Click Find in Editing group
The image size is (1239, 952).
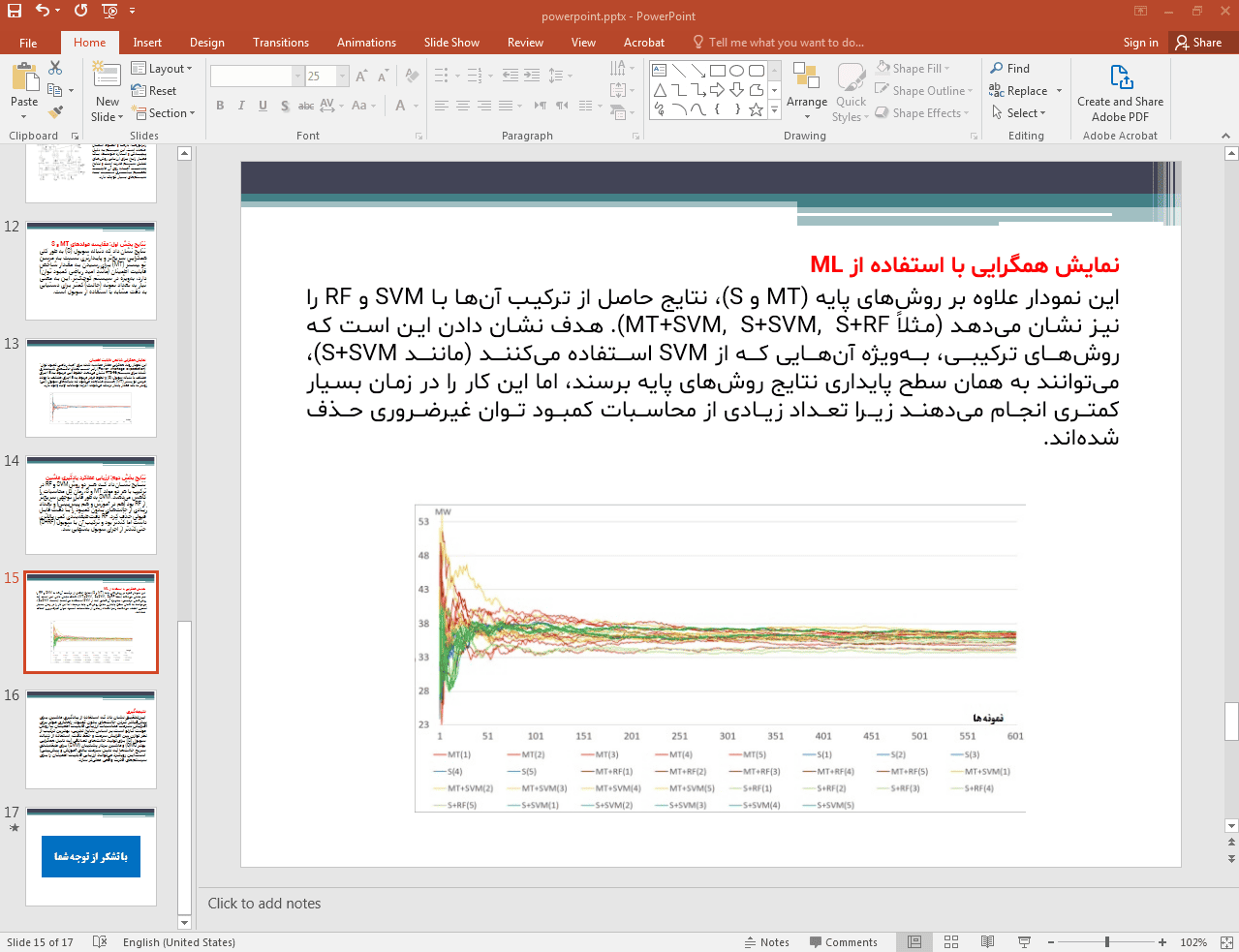coord(1009,69)
